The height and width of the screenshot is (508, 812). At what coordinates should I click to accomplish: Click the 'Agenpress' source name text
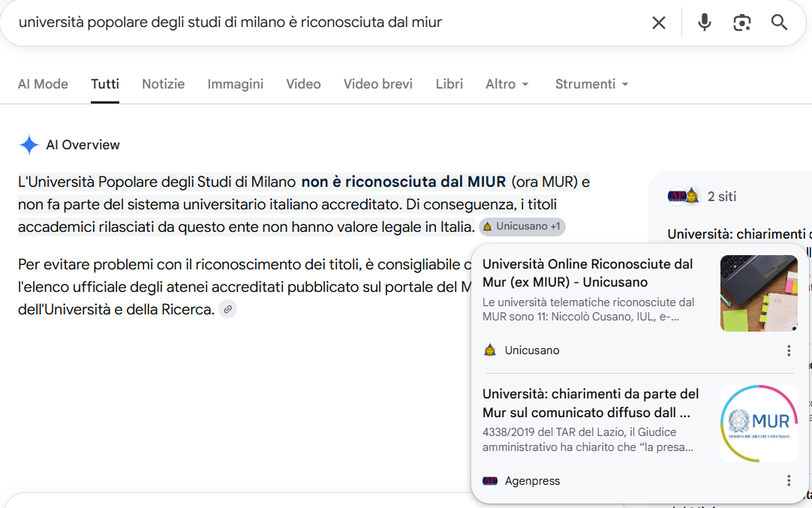click(x=532, y=481)
